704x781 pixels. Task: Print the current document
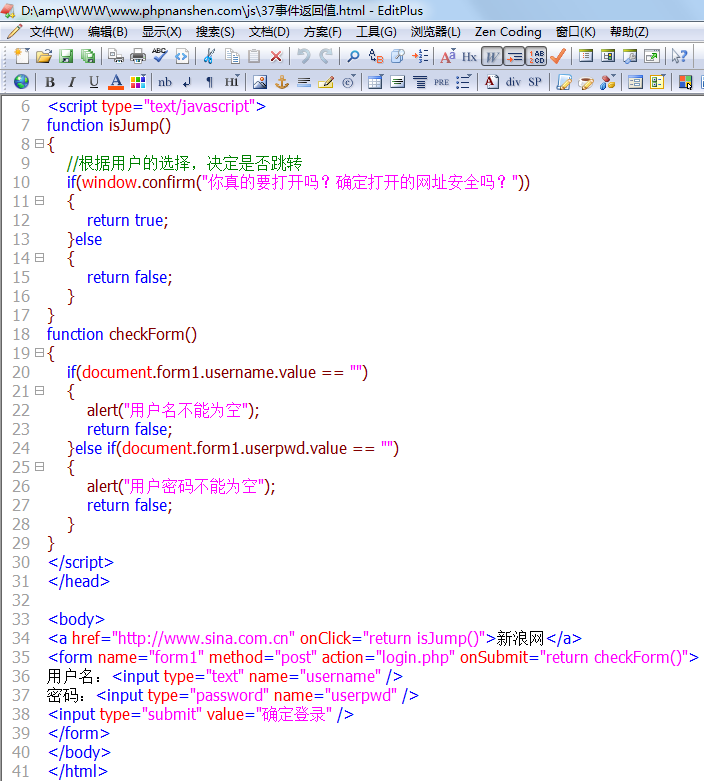pos(138,56)
